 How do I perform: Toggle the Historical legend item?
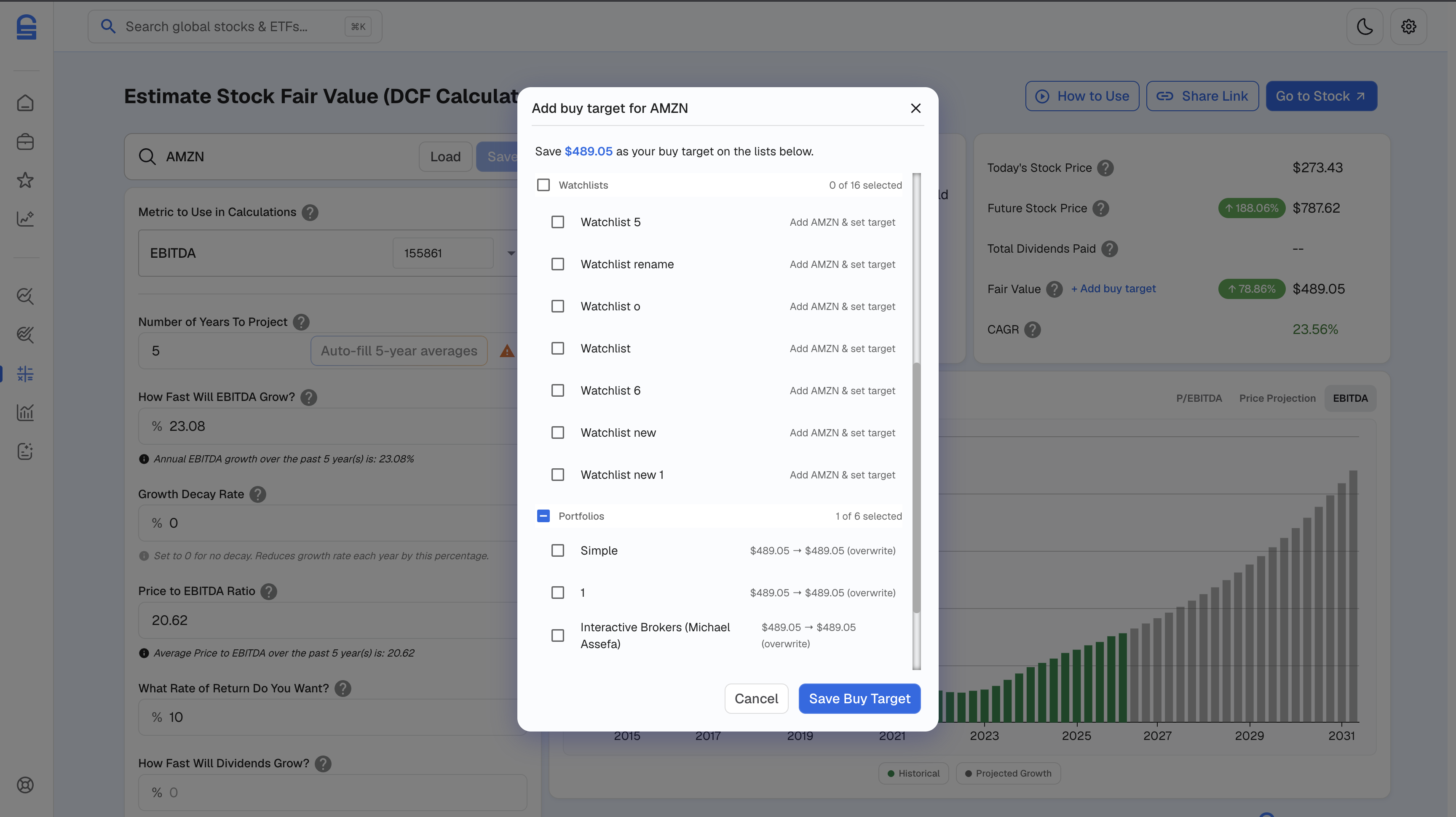[x=913, y=774]
